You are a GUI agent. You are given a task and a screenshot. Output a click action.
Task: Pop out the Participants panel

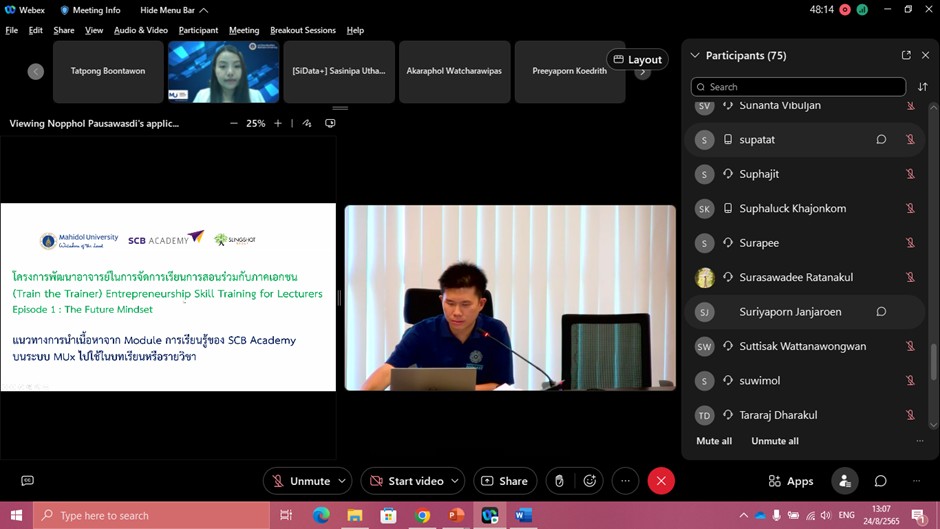point(906,56)
